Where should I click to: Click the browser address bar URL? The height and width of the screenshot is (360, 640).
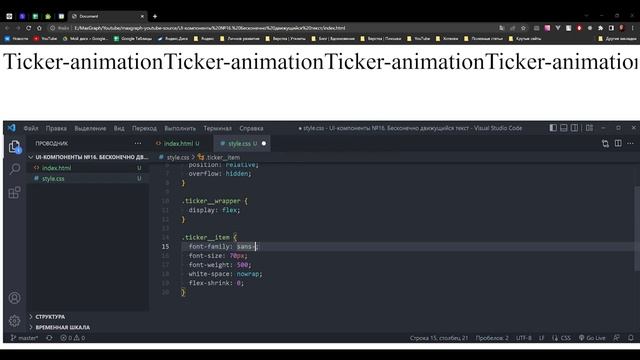[209, 28]
